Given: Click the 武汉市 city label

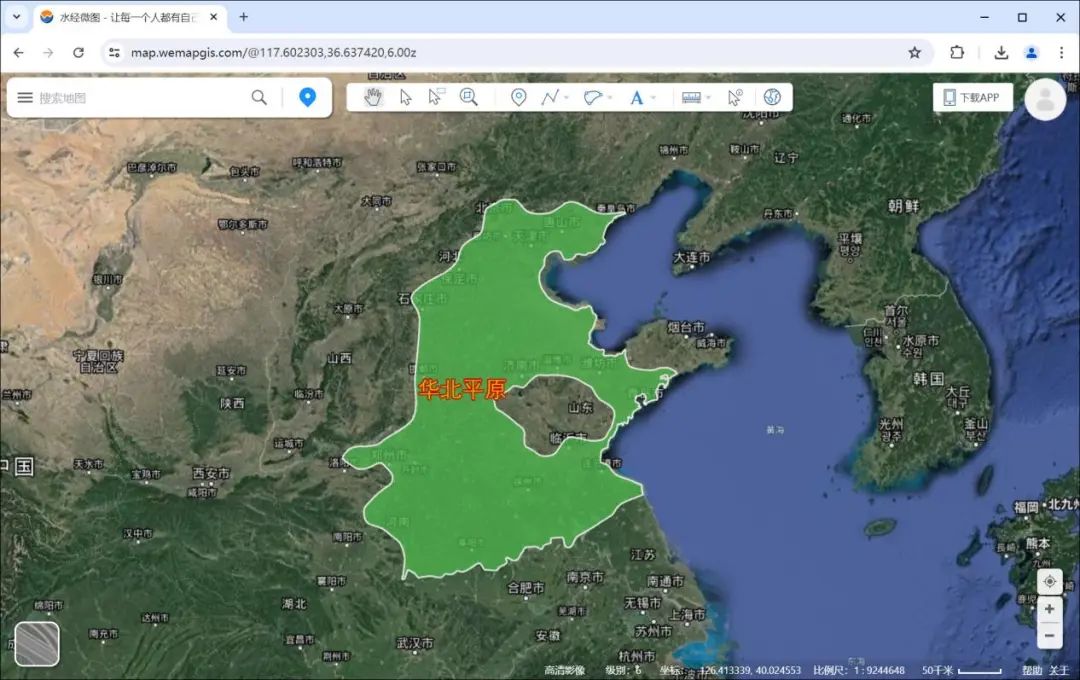Looking at the screenshot, I should (x=415, y=643).
